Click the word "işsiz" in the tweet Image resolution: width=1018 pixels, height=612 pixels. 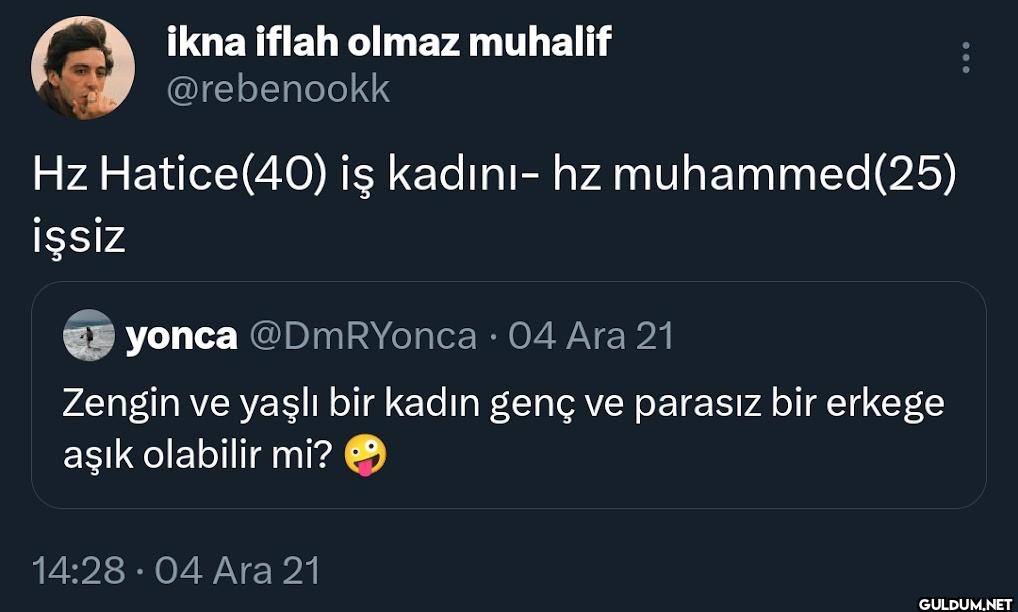(79, 237)
